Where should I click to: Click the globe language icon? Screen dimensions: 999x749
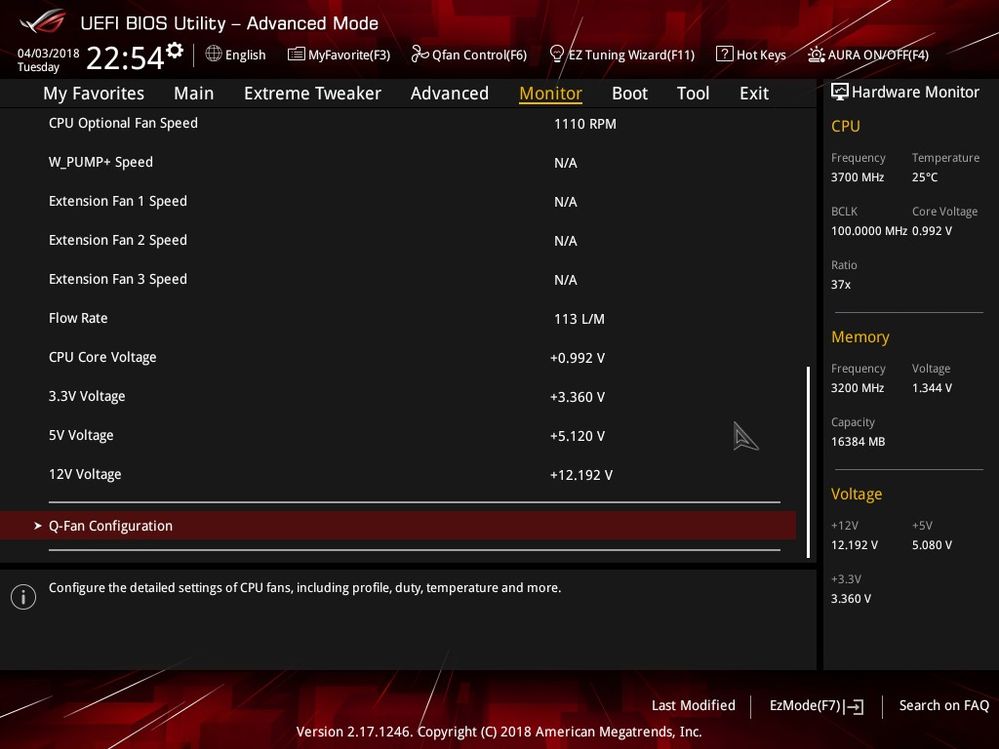(x=213, y=54)
